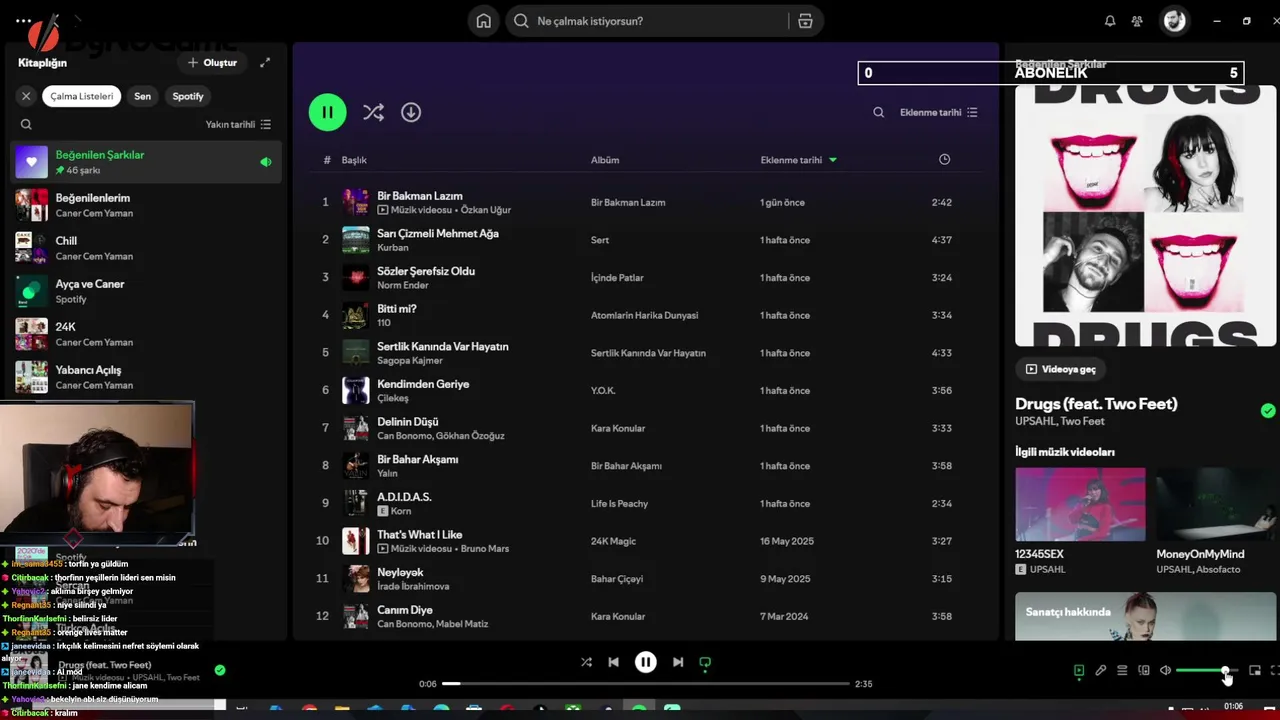Viewport: 1280px width, 720px height.
Task: Sort by Eklenme tarihi column header
Action: pos(798,160)
